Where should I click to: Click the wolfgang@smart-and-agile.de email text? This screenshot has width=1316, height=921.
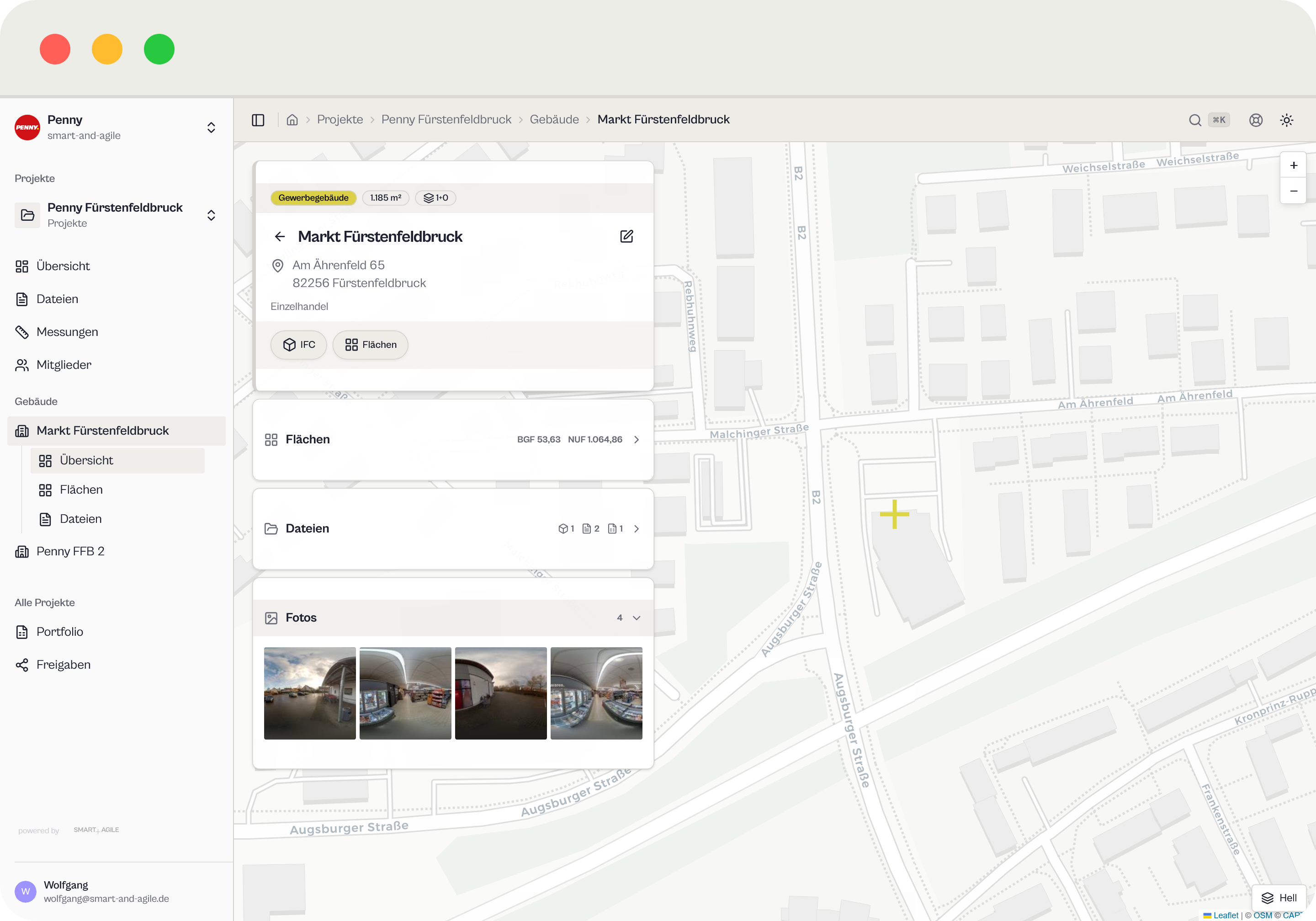[106, 899]
